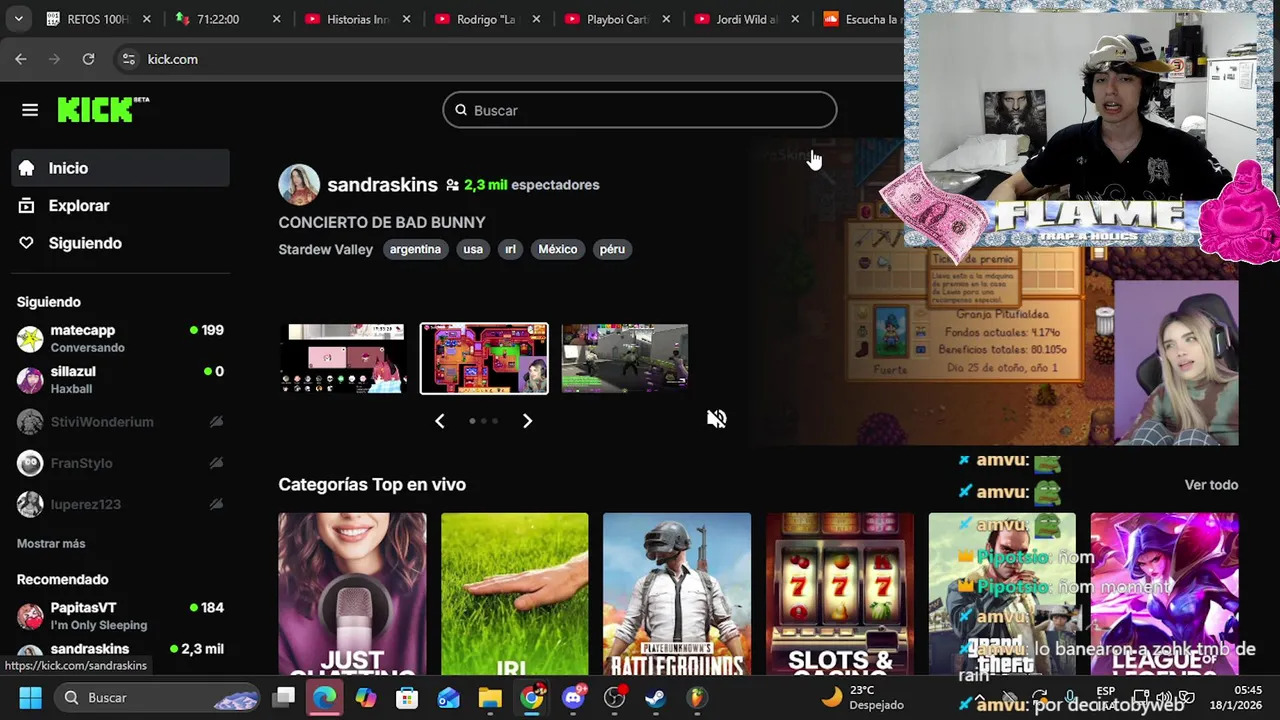Switch to RETOS 100H browser tab
The width and height of the screenshot is (1280, 720).
click(x=97, y=19)
